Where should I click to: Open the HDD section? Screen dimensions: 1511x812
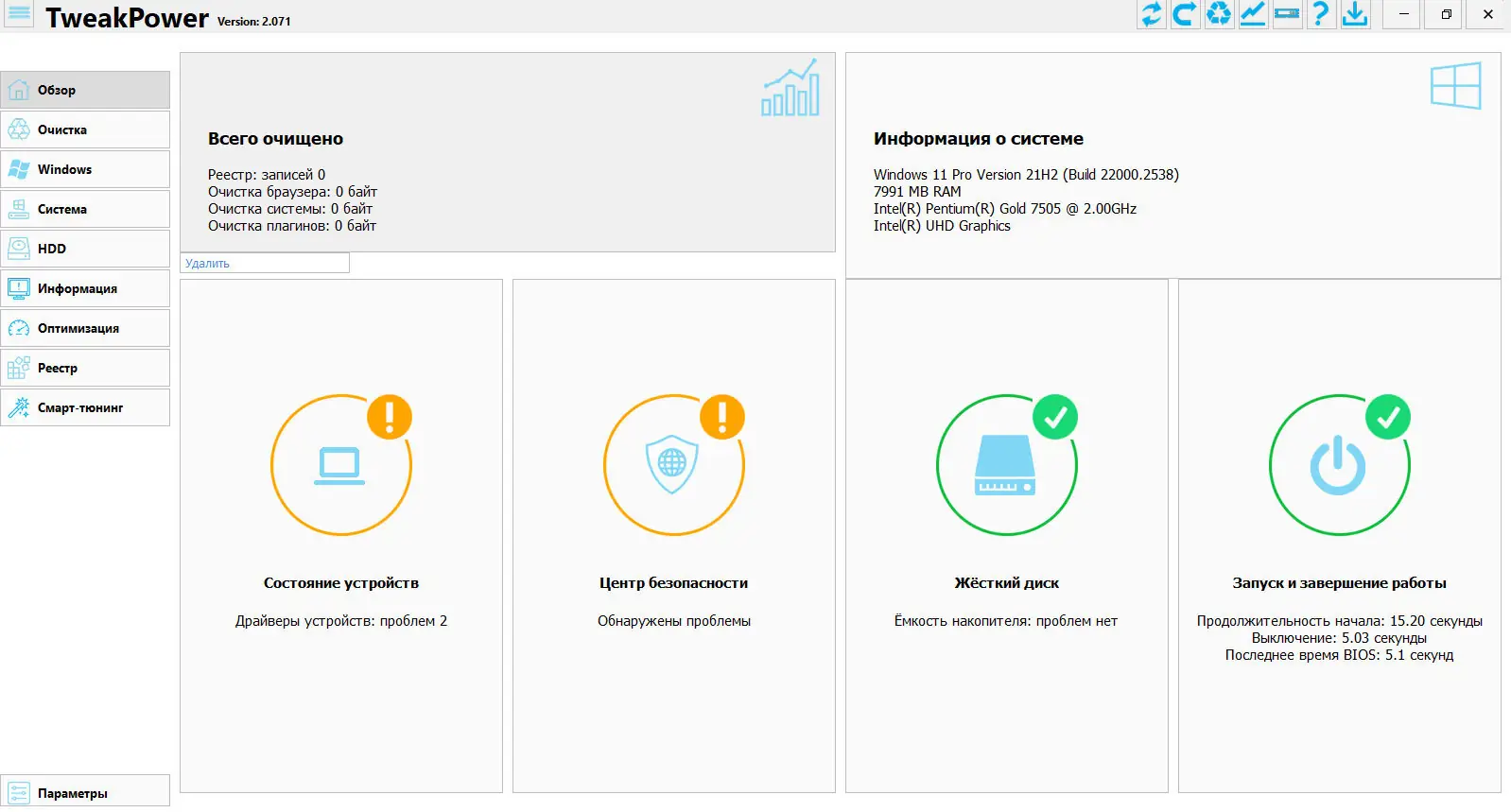[85, 249]
